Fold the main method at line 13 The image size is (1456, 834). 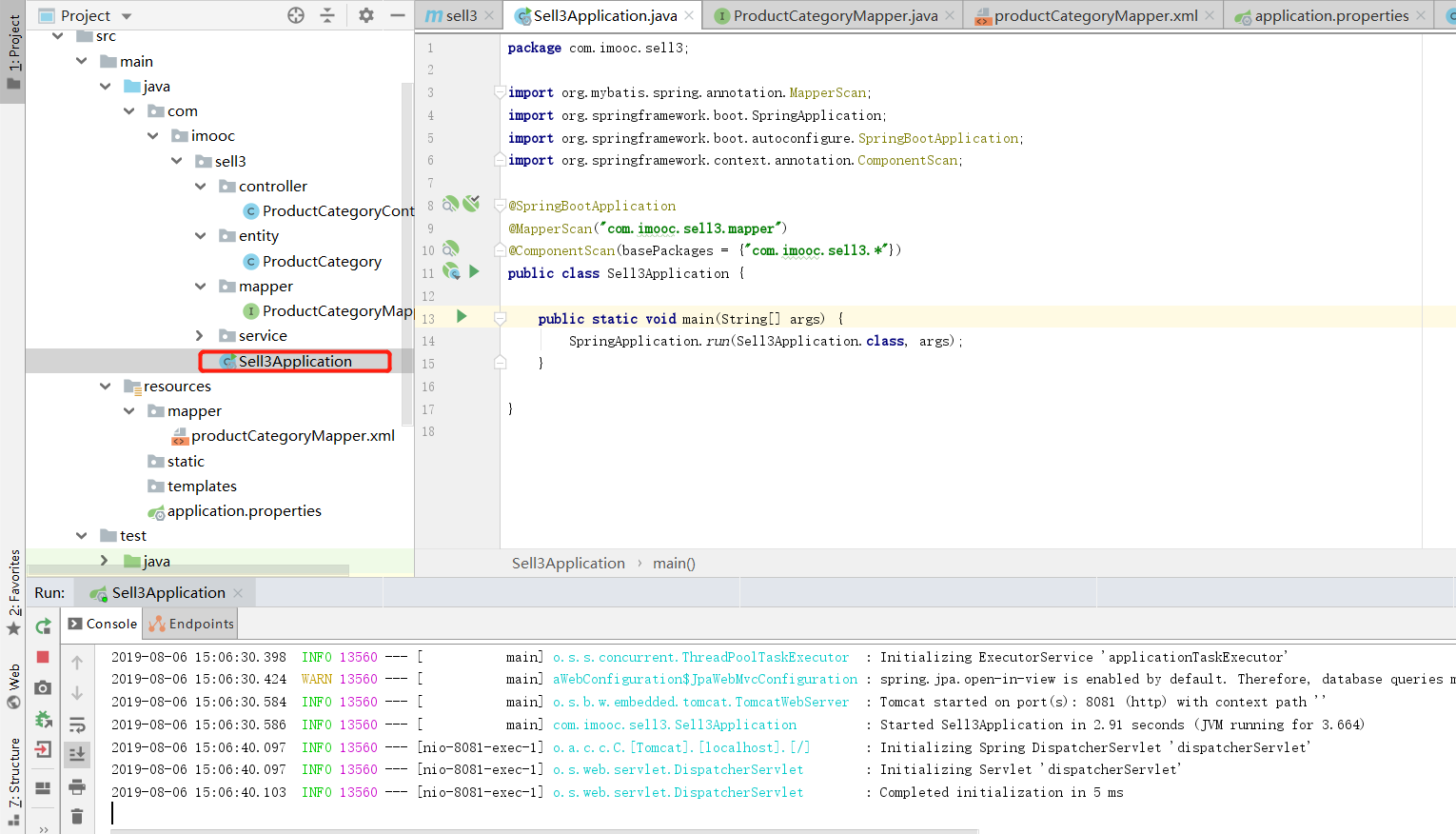click(500, 319)
